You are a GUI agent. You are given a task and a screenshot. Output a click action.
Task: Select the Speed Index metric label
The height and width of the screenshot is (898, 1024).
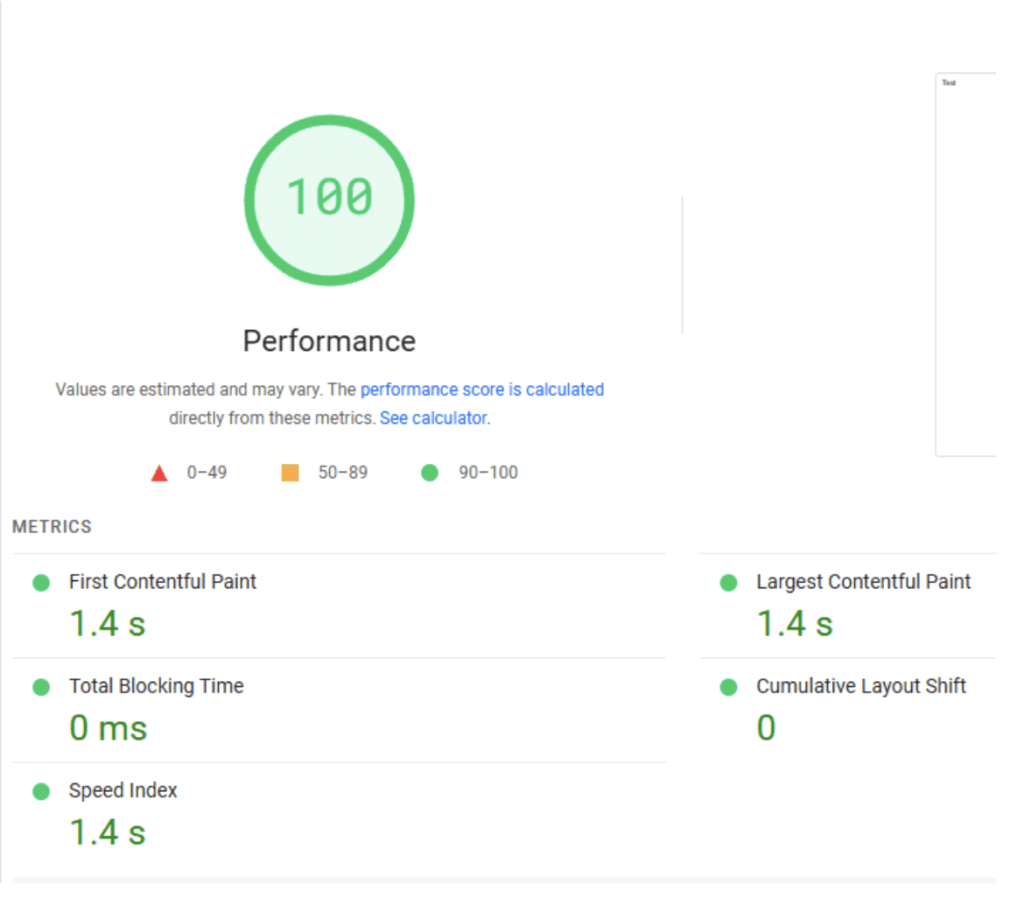click(x=123, y=791)
